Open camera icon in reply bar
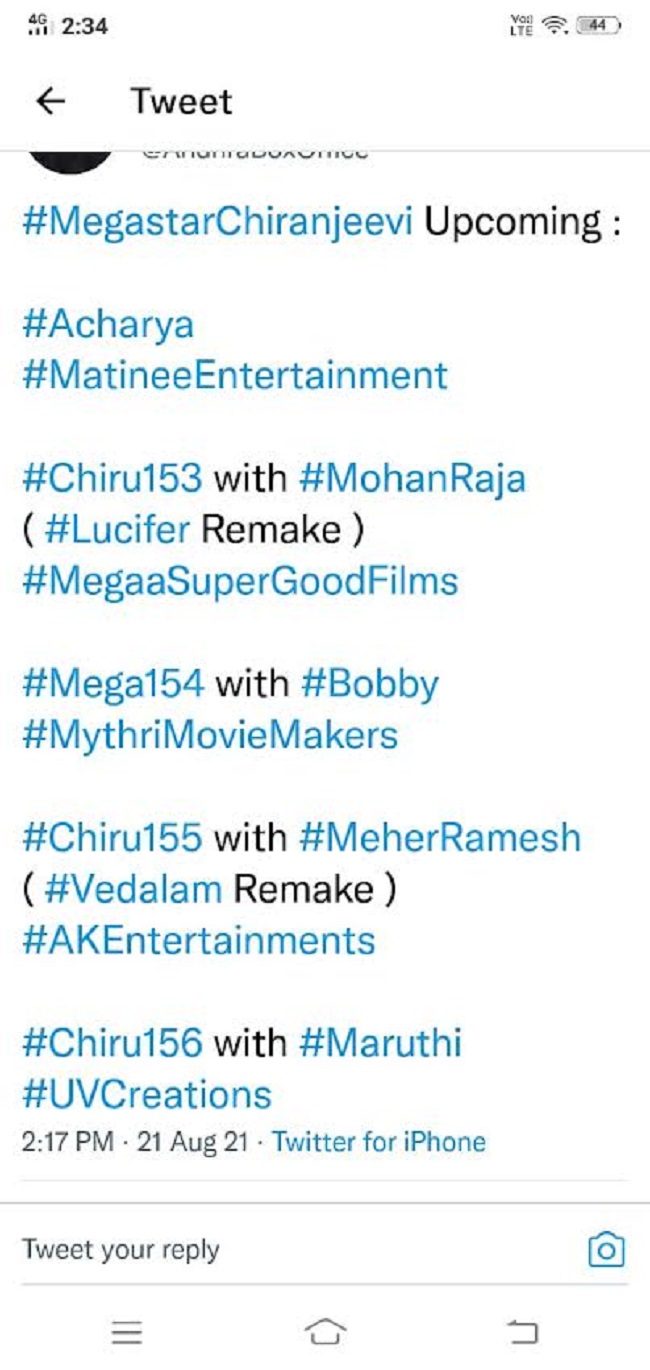The height and width of the screenshot is (1370, 650). click(606, 1249)
